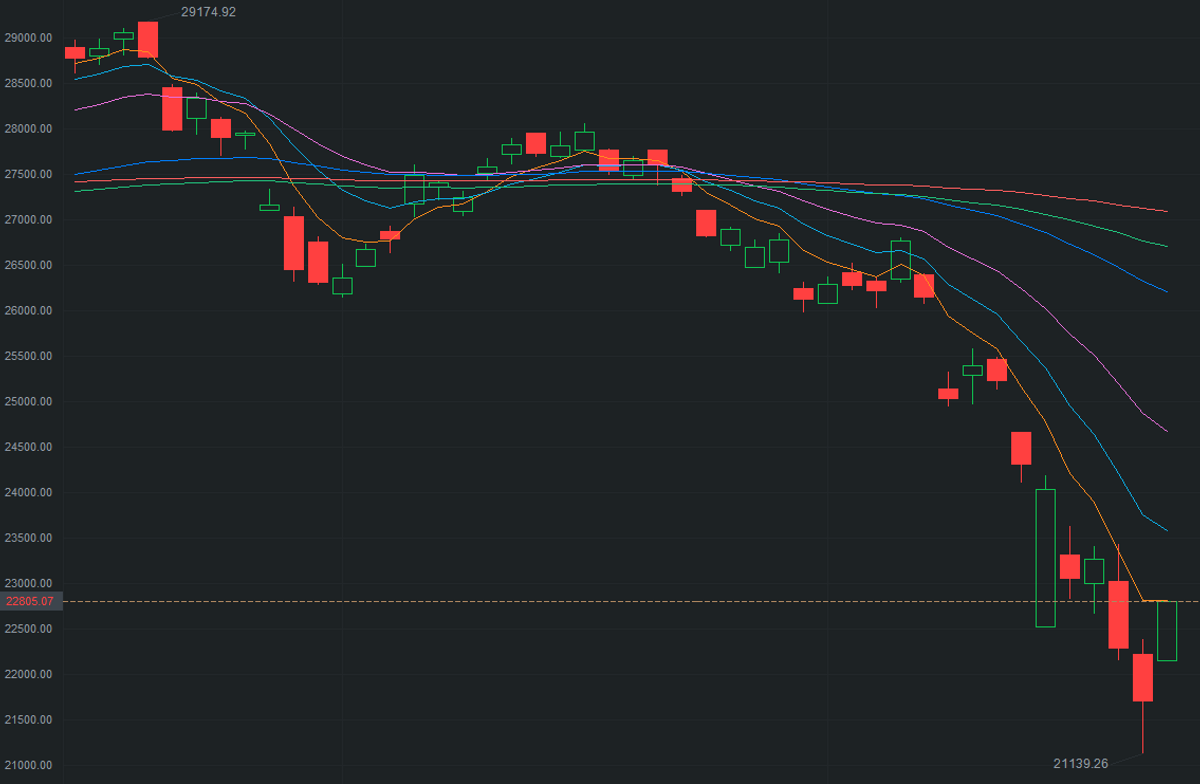Click the 24500.00 axis label
This screenshot has width=1200, height=784.
point(29,448)
